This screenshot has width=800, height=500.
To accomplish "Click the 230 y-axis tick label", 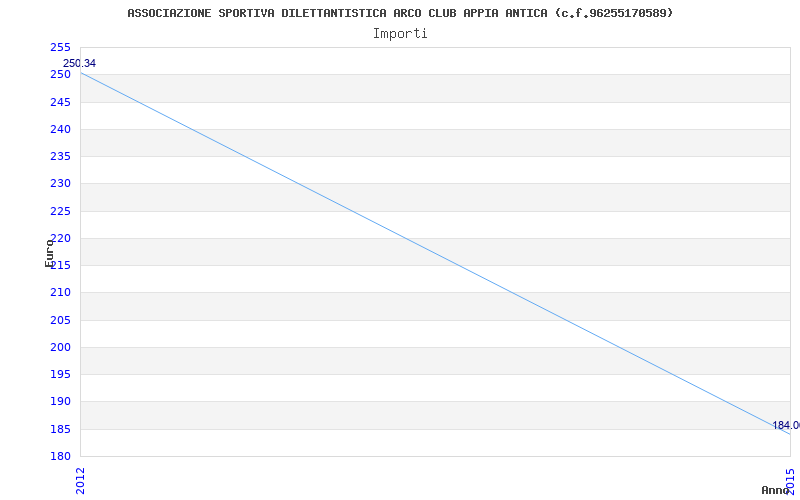I will tap(60, 183).
